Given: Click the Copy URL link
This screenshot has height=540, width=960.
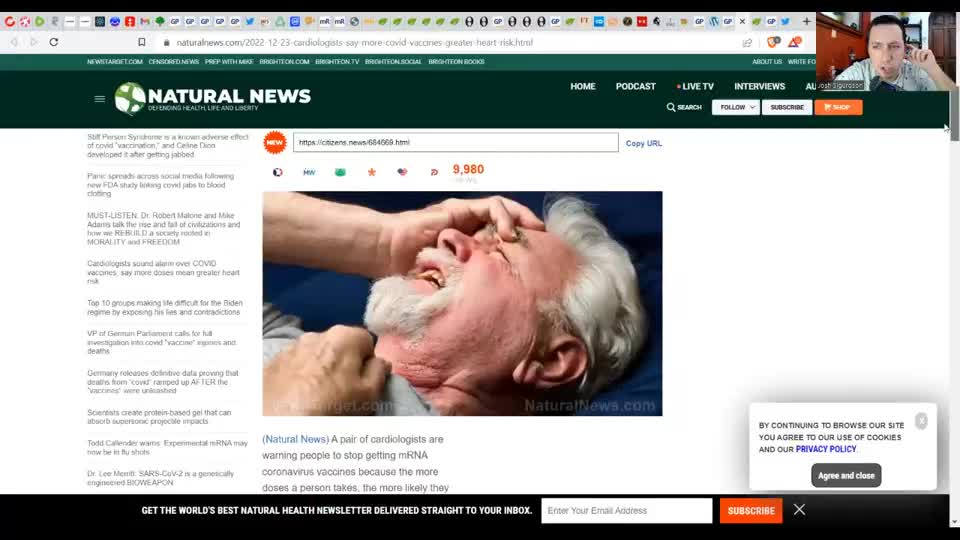Looking at the screenshot, I should click(x=643, y=143).
